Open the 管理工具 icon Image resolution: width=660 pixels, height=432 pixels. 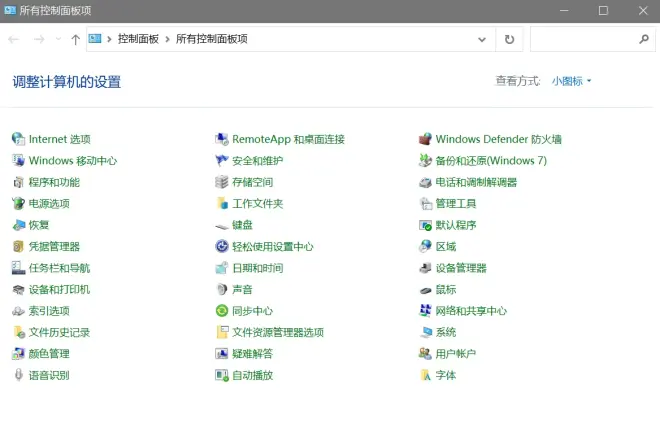[x=425, y=203]
